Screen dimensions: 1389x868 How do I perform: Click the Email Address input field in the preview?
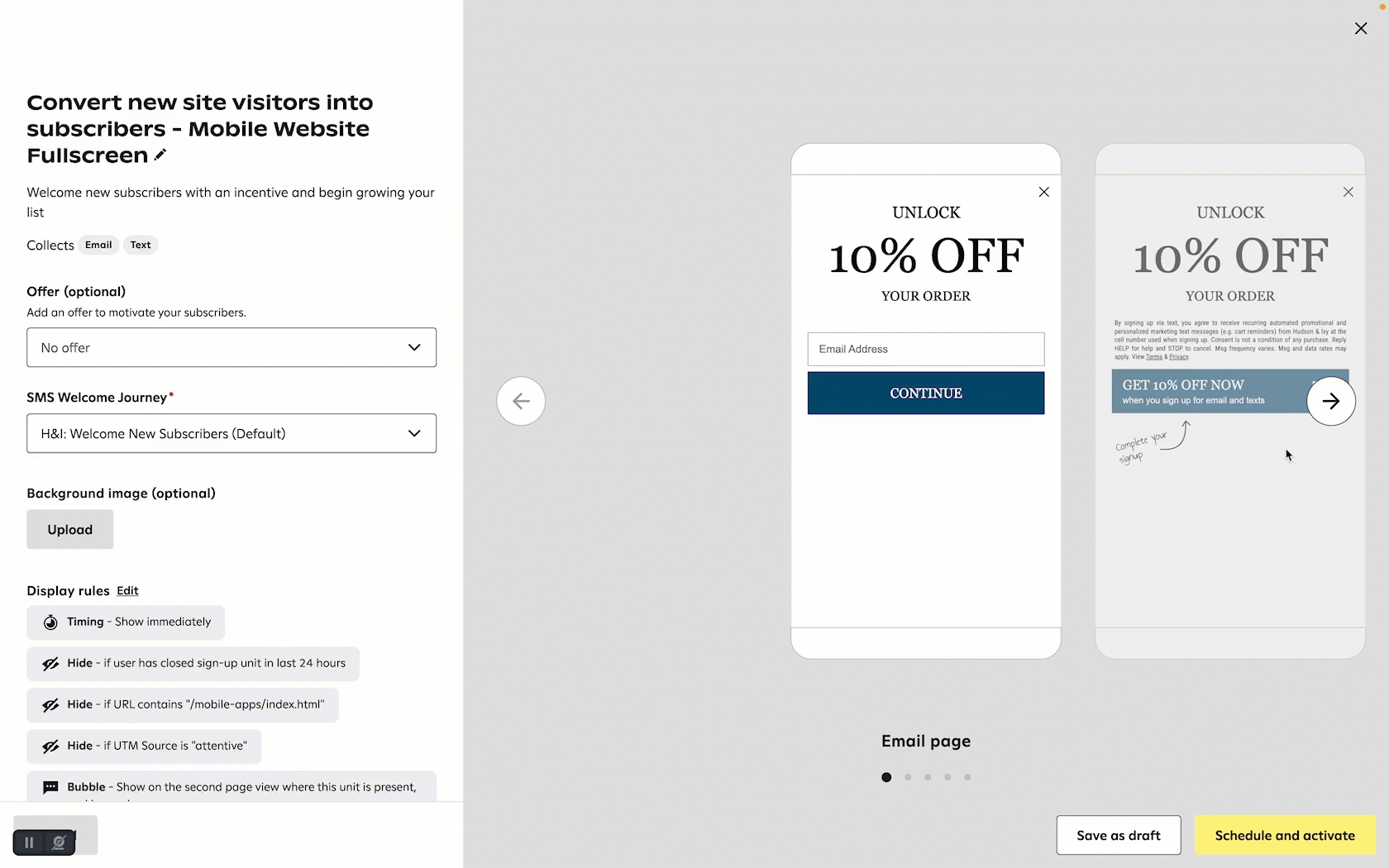[925, 349]
